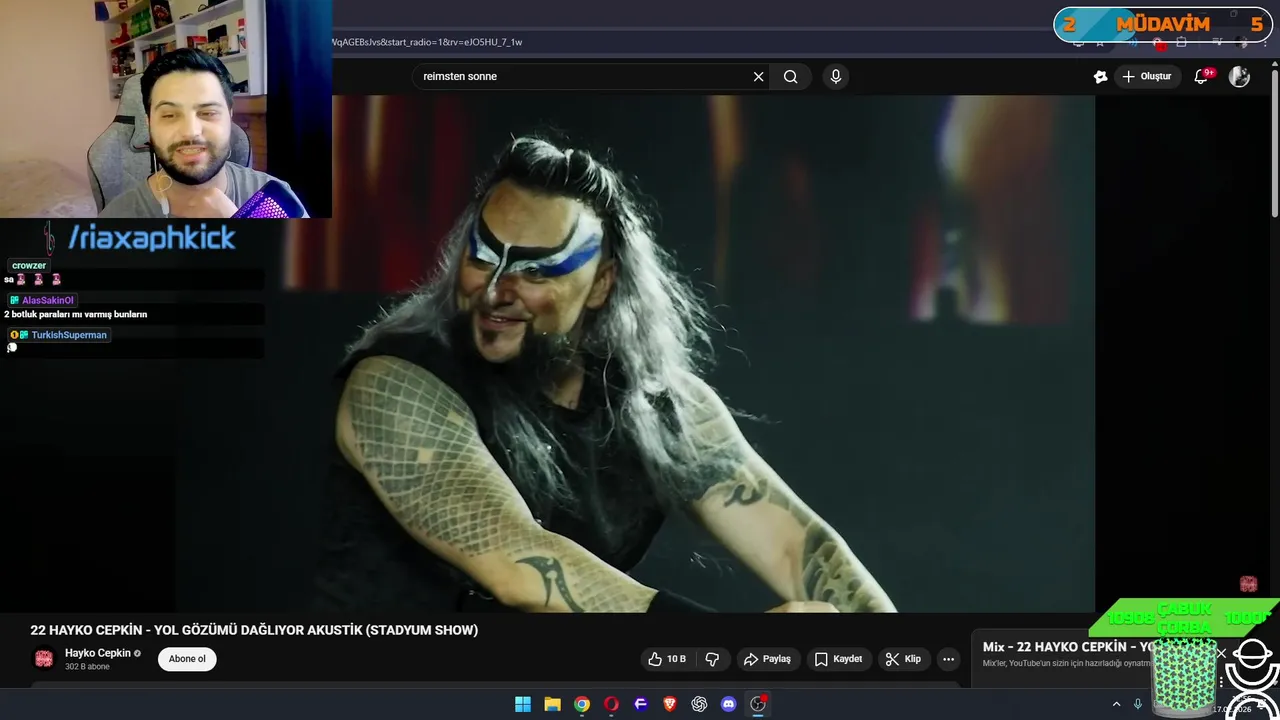Open YouTube notifications bell

1202,77
